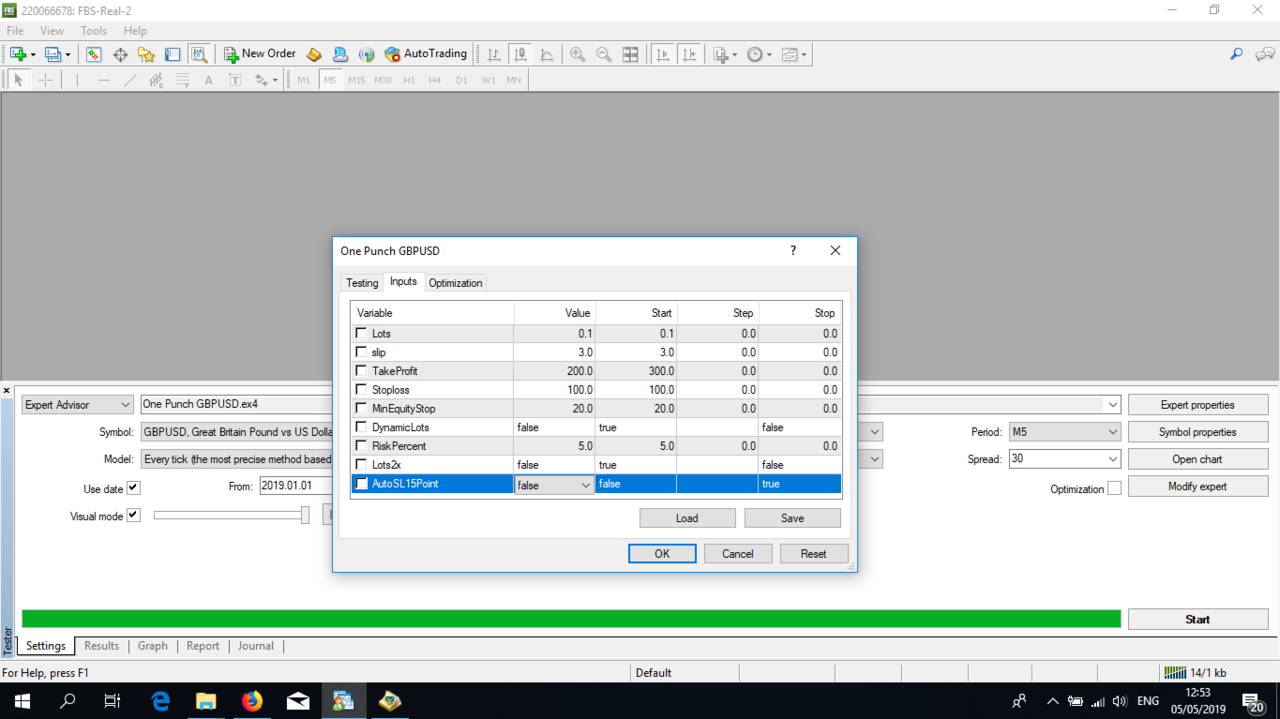Open the Navigator star-folder icon
The width and height of the screenshot is (1280, 719).
[x=146, y=54]
